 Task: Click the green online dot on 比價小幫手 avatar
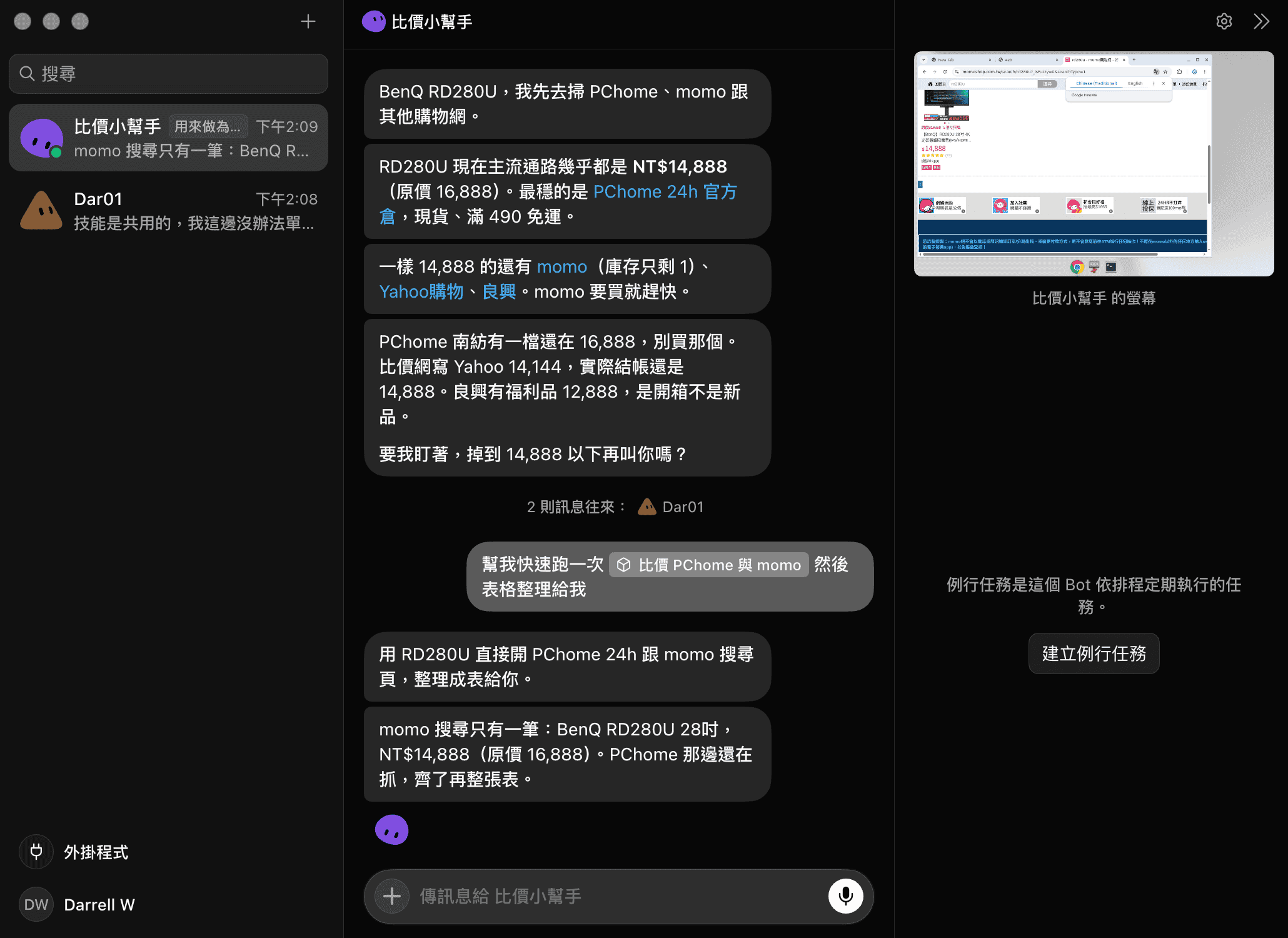56,152
